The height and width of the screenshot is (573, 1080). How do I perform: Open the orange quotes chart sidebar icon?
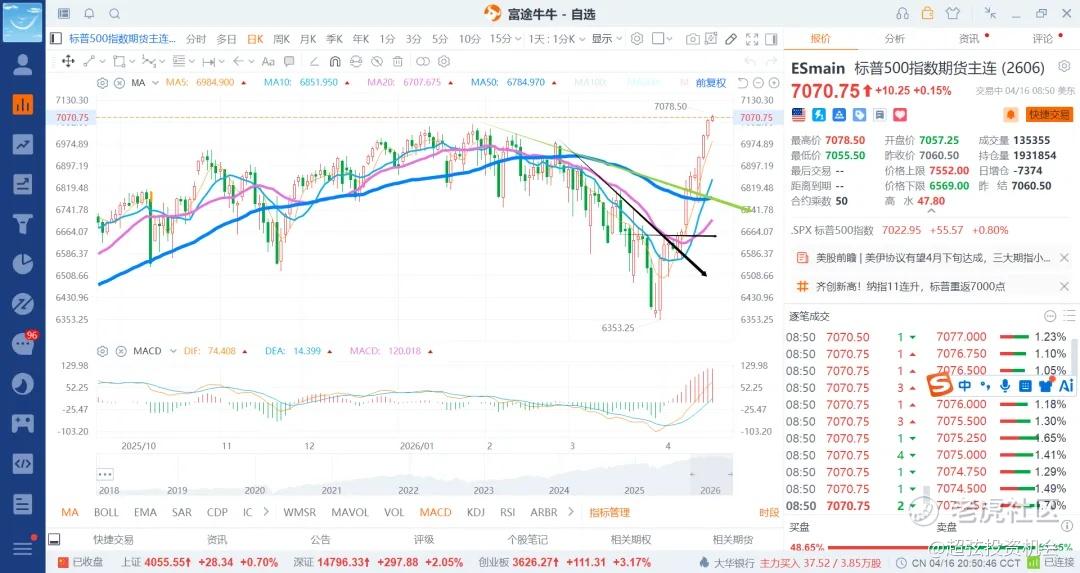[23, 105]
